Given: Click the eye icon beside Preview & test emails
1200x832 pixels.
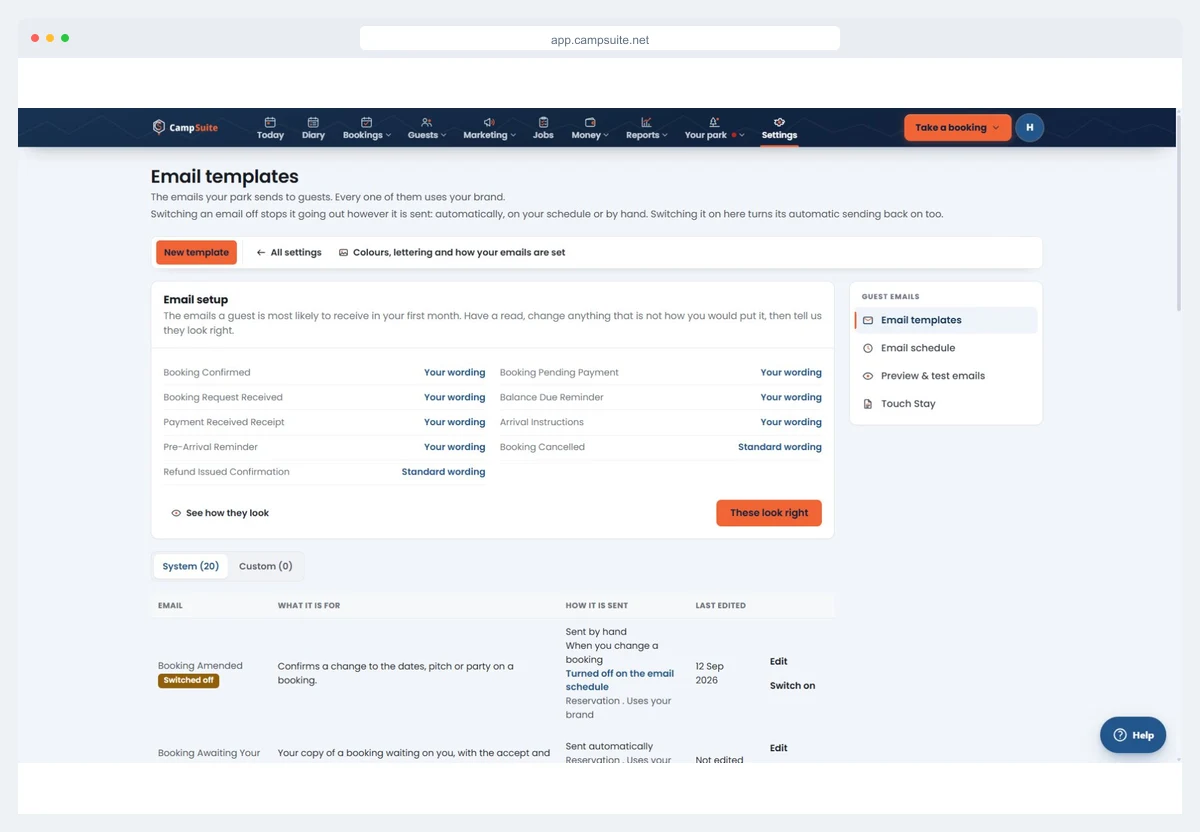Looking at the screenshot, I should coord(868,376).
